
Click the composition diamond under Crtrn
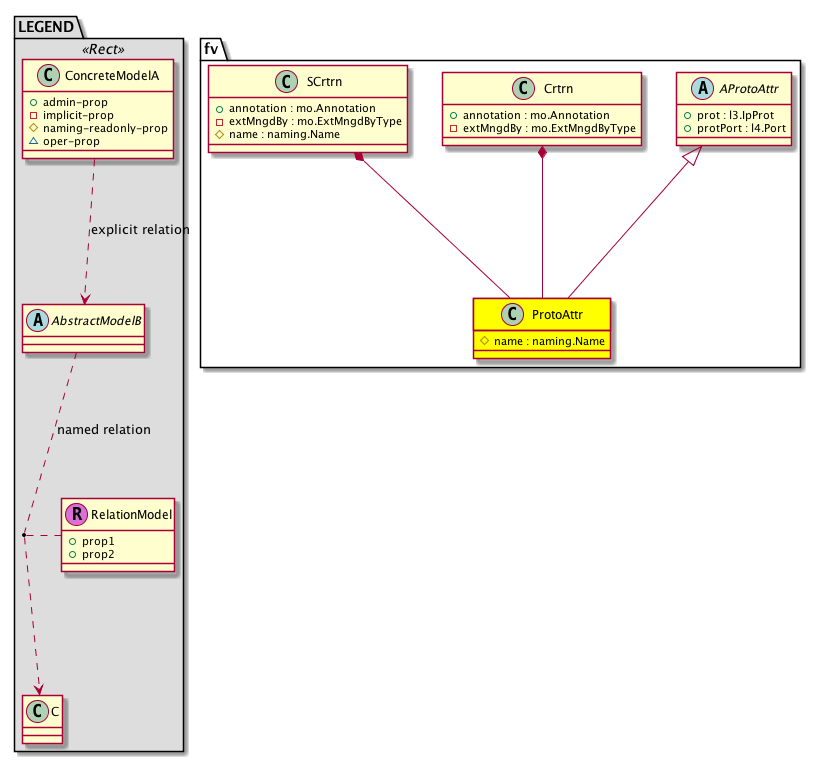(x=542, y=152)
